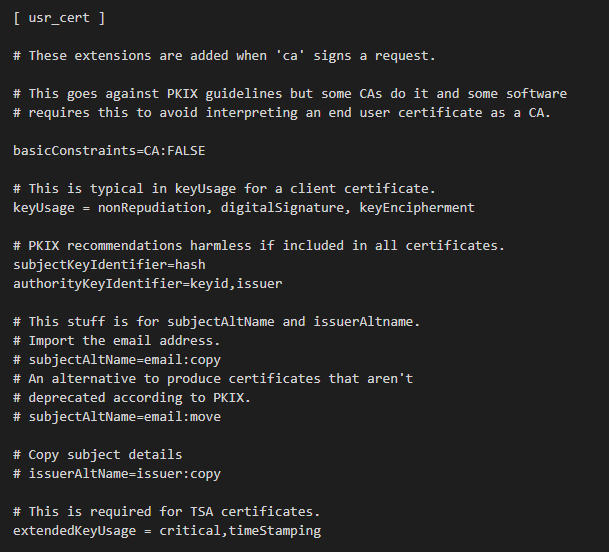Click the word timeStamping
This screenshot has height=552, width=609.
275,531
